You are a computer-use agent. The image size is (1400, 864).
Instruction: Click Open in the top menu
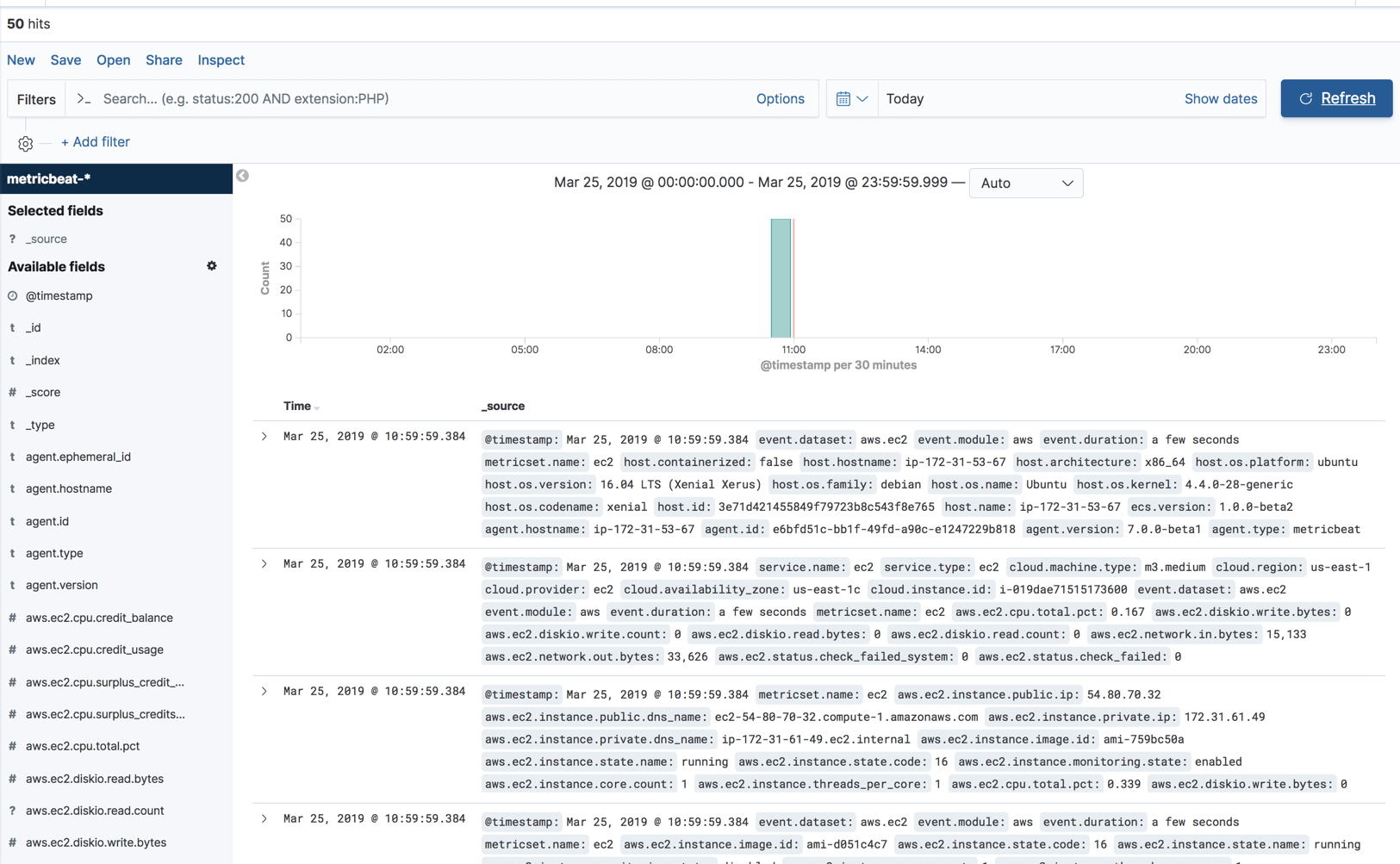[114, 60]
